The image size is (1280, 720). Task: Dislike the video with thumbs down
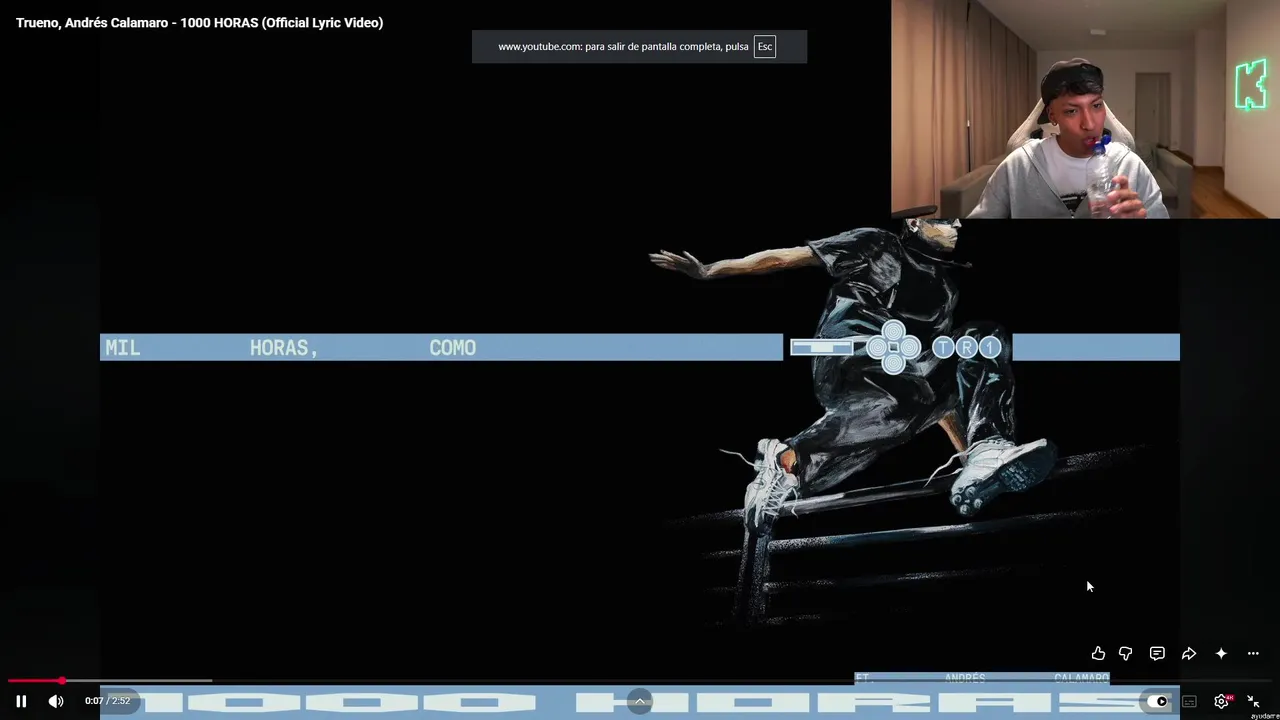[1126, 653]
